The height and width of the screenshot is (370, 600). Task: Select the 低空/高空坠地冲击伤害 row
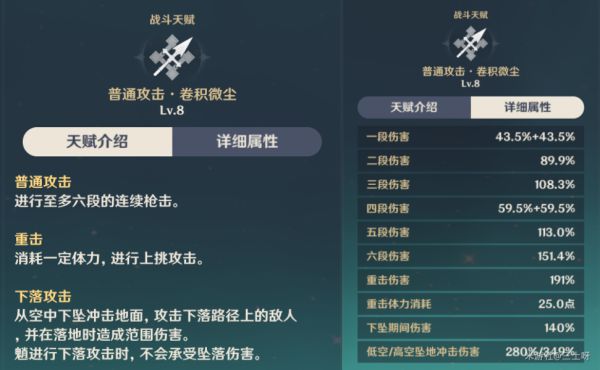click(471, 352)
